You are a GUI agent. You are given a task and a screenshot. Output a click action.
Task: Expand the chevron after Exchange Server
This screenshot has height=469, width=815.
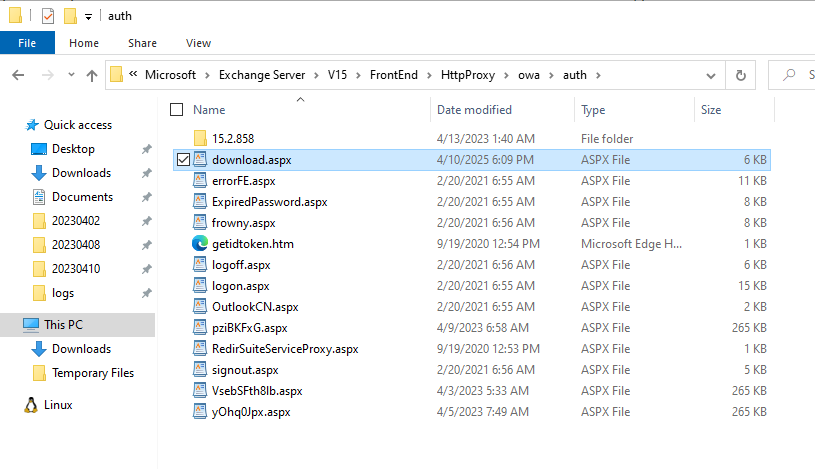coord(317,75)
